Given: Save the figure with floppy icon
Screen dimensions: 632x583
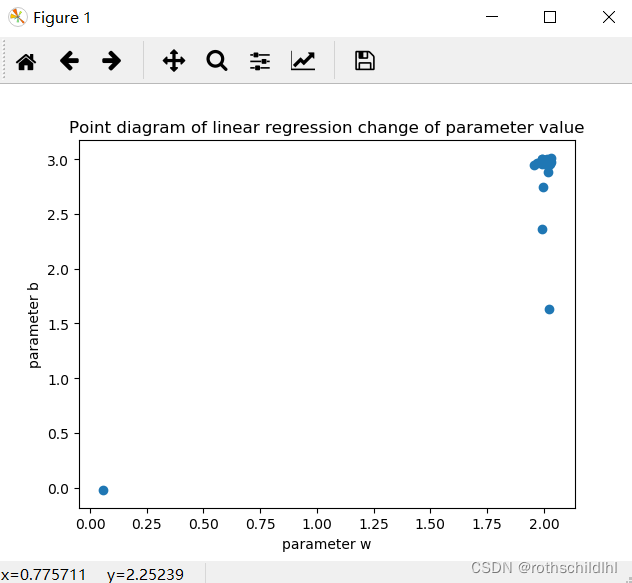Looking at the screenshot, I should [x=365, y=61].
